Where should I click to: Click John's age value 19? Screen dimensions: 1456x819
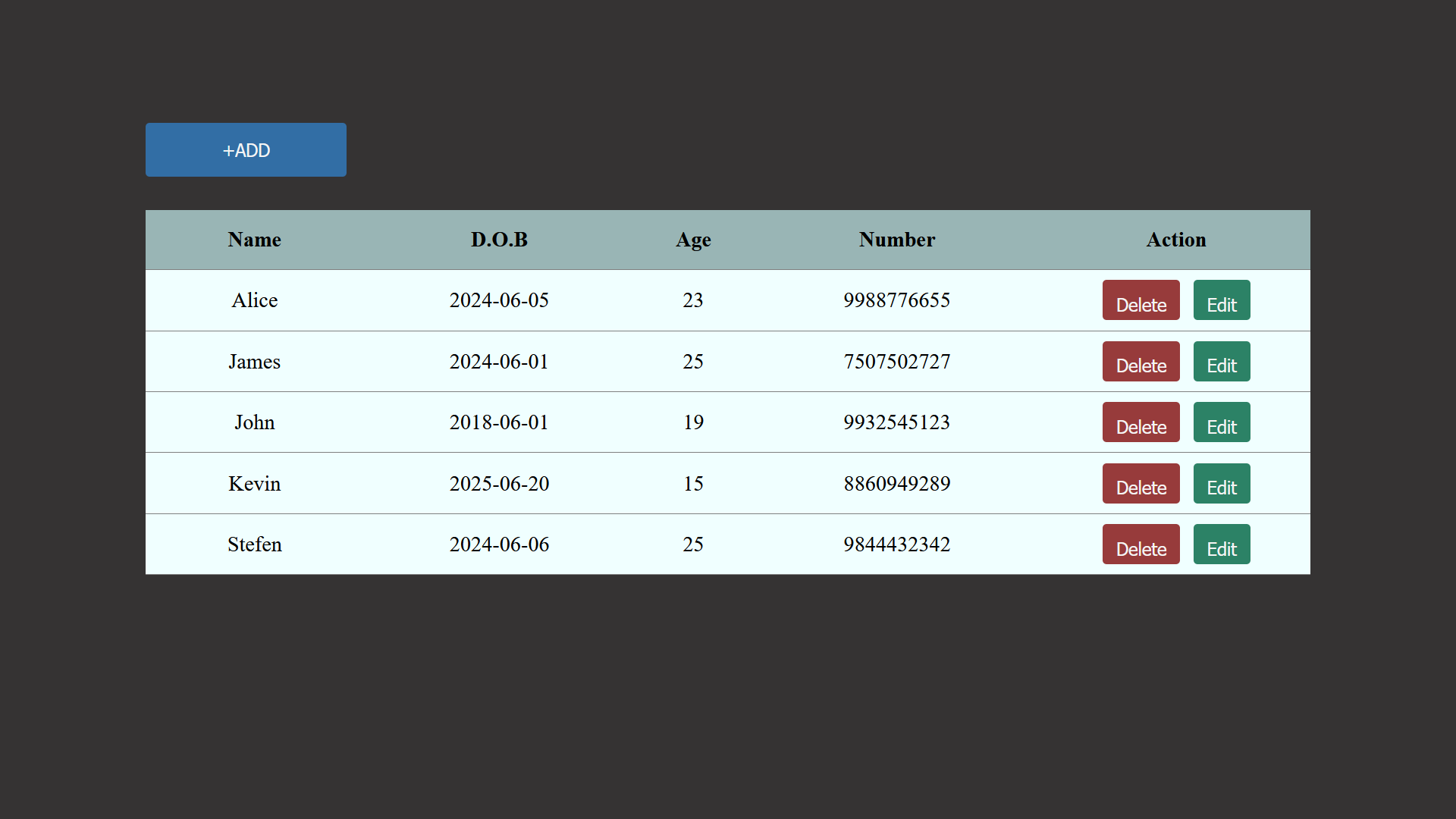(x=693, y=422)
